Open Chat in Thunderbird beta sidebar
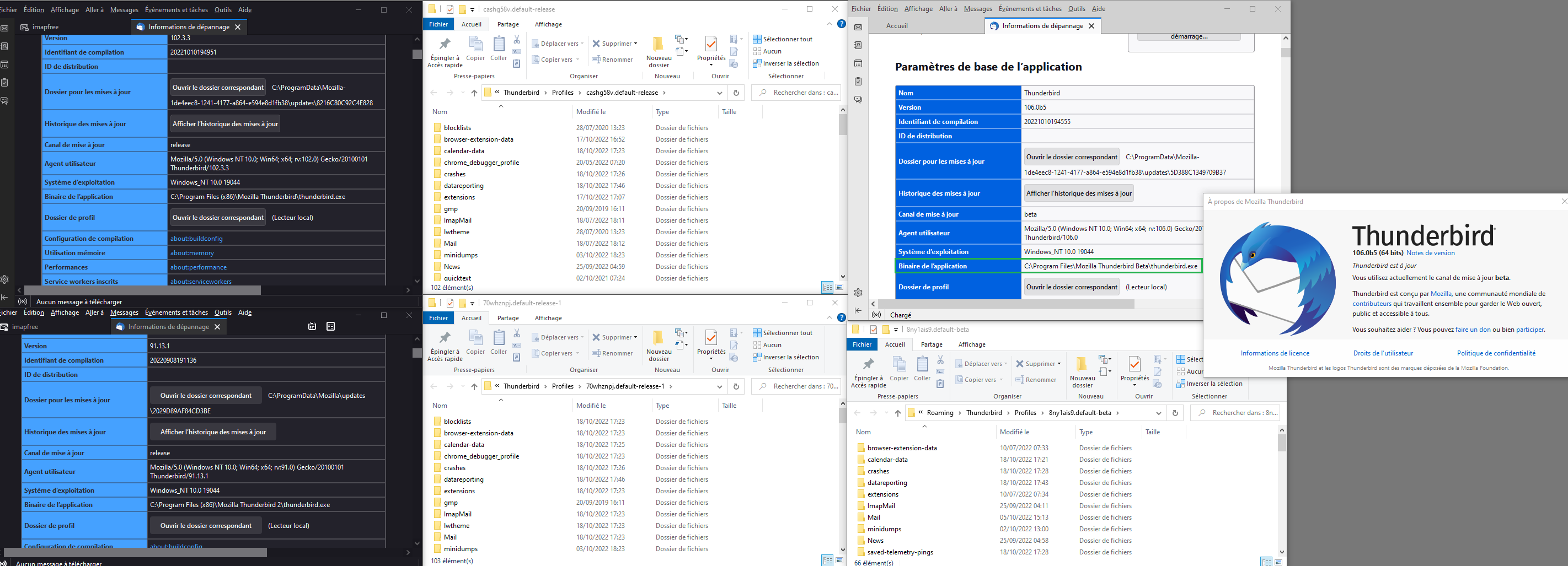 858,100
